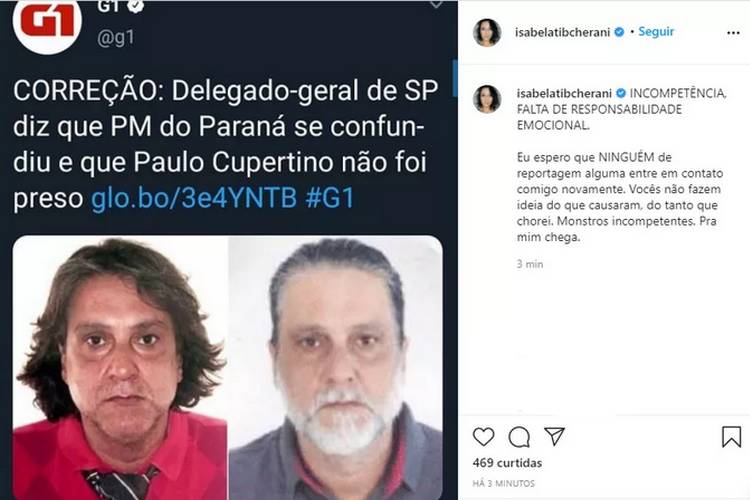750x500 pixels.
Task: Click the caption author avatar
Action: (487, 99)
